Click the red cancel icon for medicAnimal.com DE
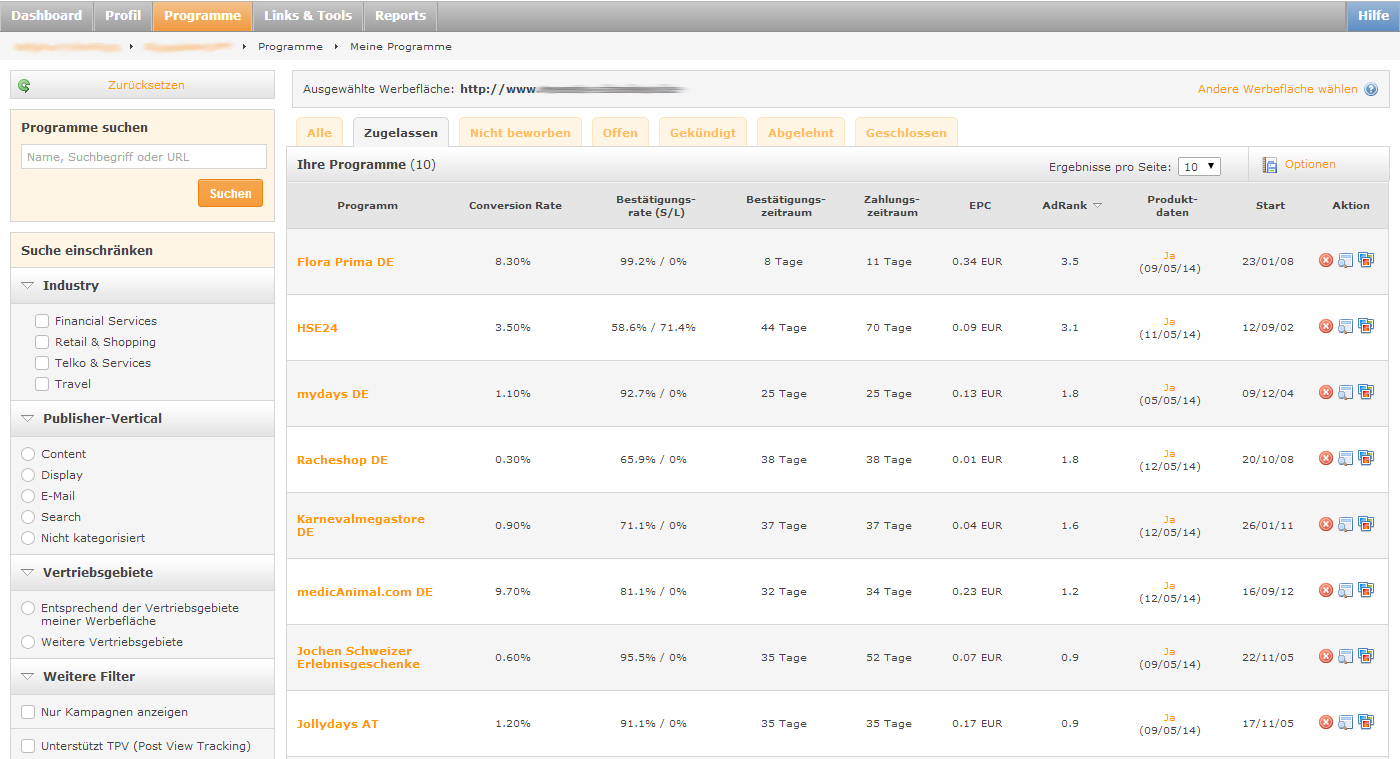 pyautogui.click(x=1326, y=590)
